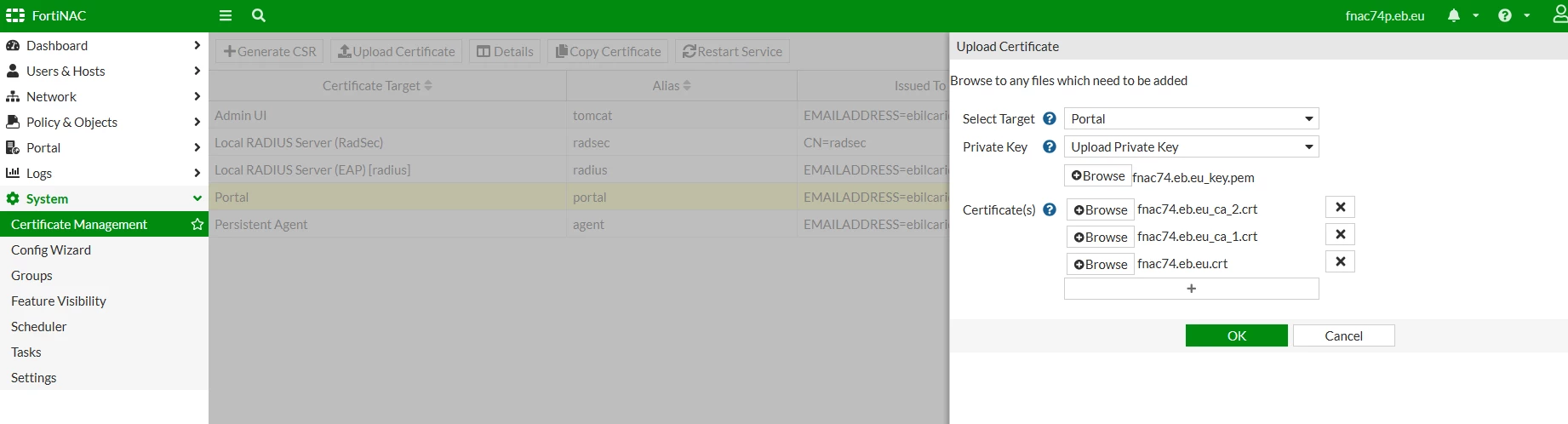The image size is (1568, 424).
Task: Open the help question mark menu
Action: click(1505, 15)
